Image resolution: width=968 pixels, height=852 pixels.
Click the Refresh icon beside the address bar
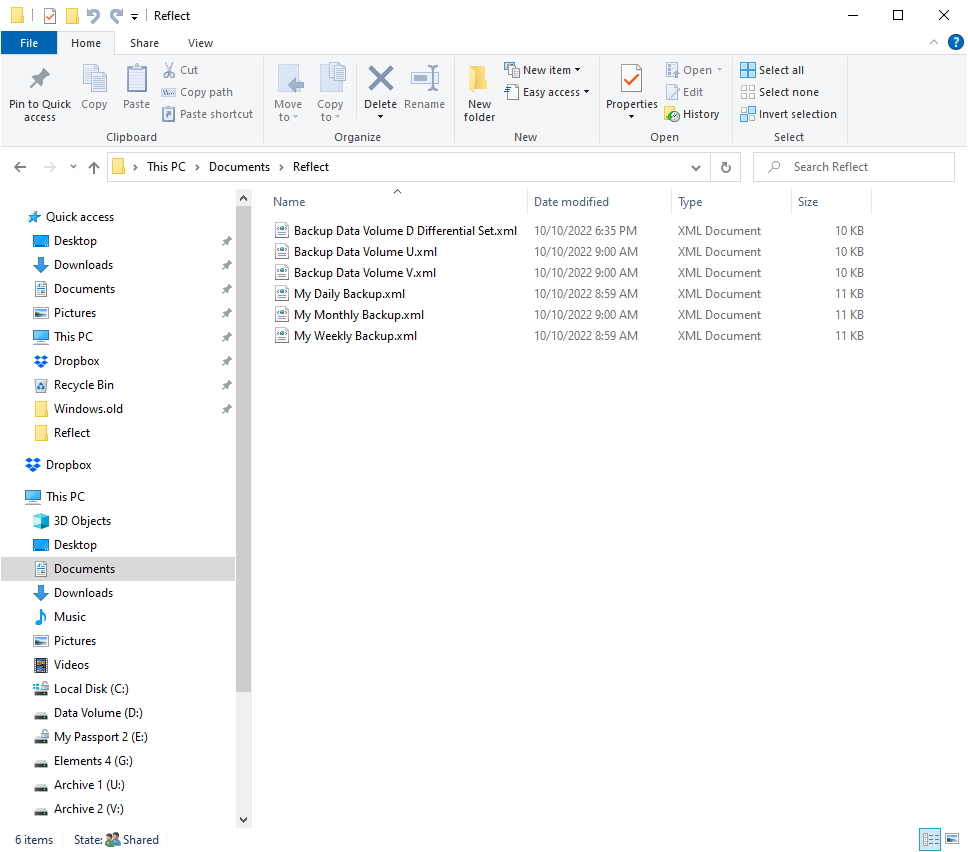pos(725,167)
